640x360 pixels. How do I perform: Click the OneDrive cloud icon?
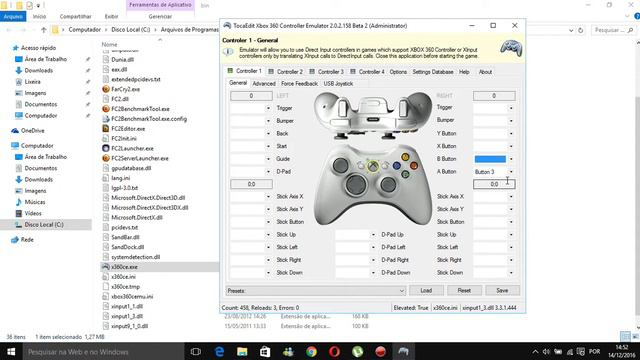click(x=15, y=131)
